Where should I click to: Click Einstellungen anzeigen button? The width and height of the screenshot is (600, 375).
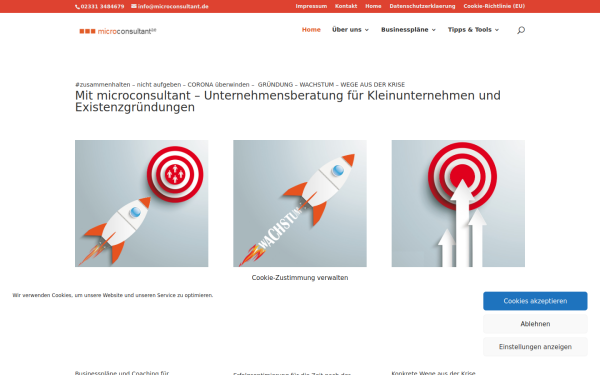(535, 347)
